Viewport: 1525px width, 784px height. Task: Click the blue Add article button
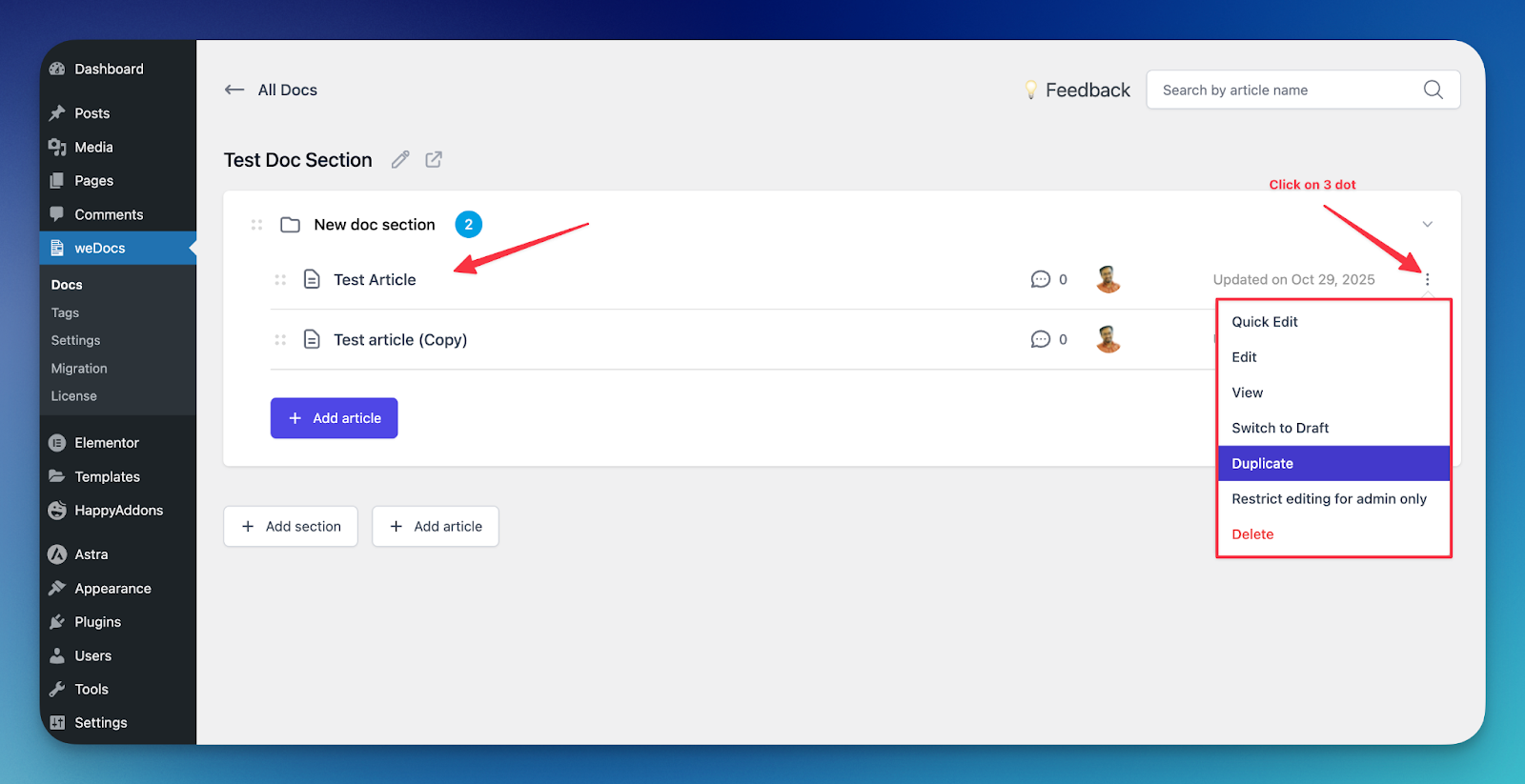[334, 418]
